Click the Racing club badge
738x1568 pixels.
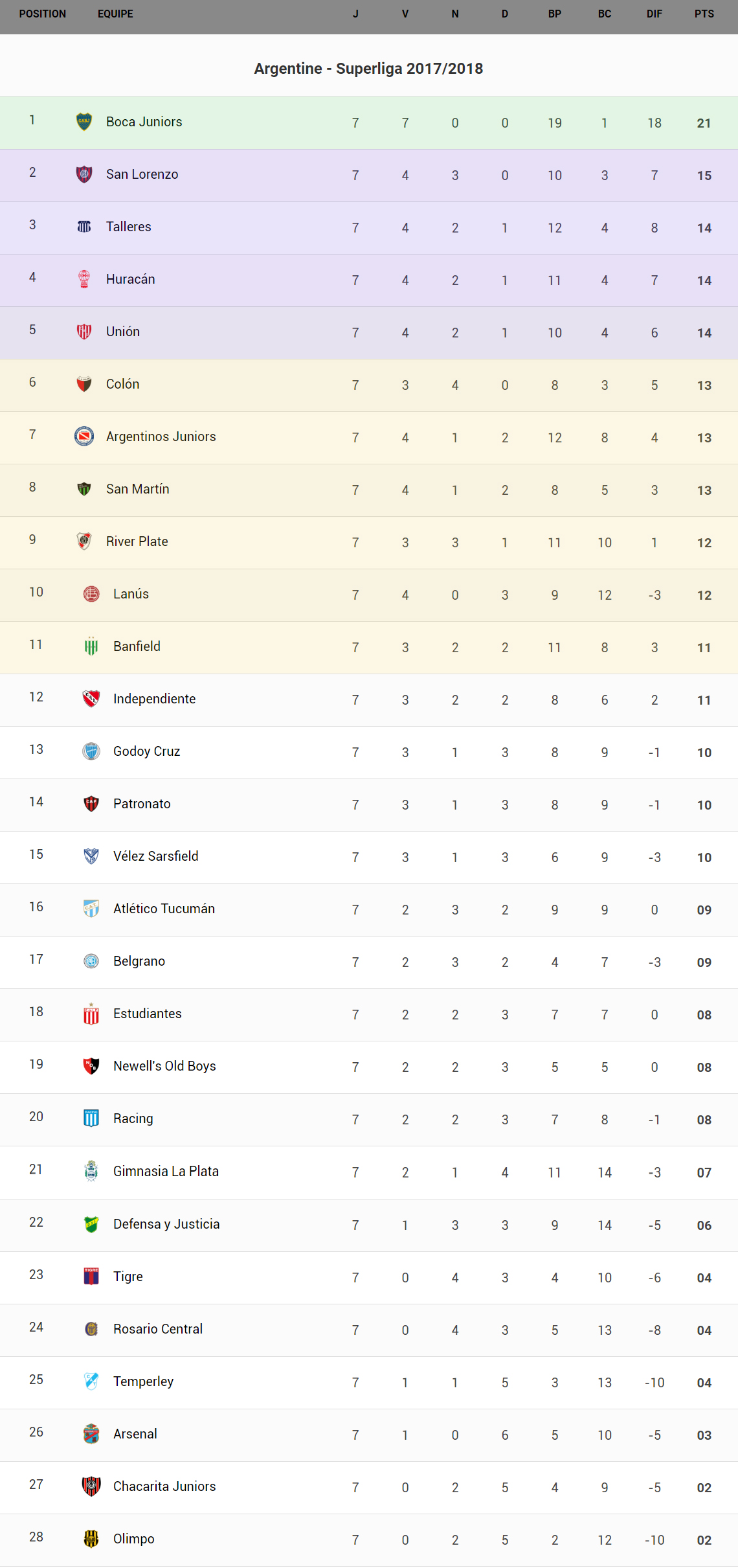click(91, 1118)
